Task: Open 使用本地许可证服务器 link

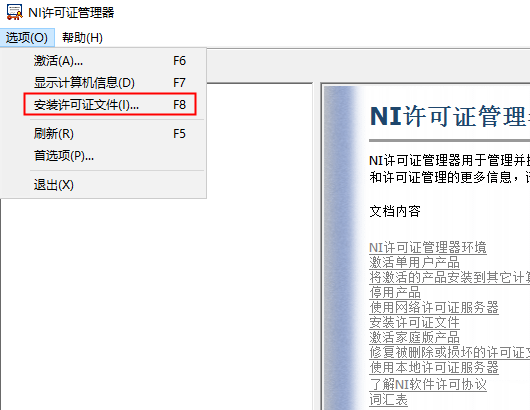Action: tap(434, 367)
